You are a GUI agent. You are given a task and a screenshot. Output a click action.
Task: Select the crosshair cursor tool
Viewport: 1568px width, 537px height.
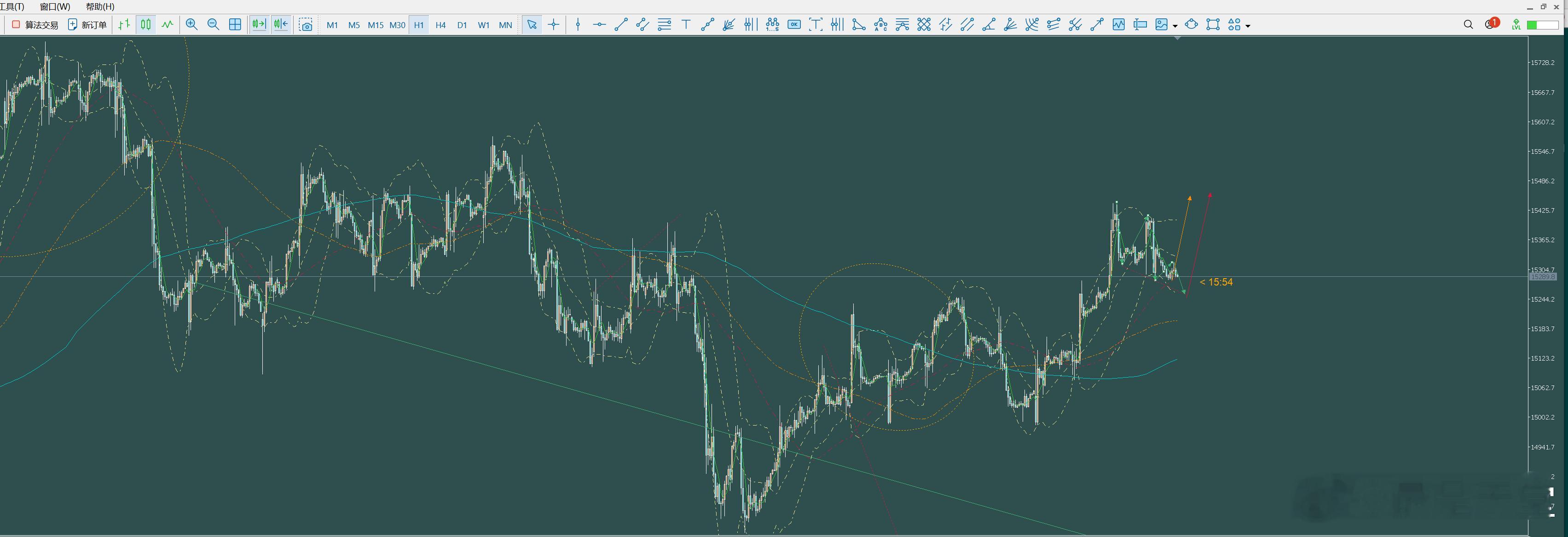(x=553, y=24)
